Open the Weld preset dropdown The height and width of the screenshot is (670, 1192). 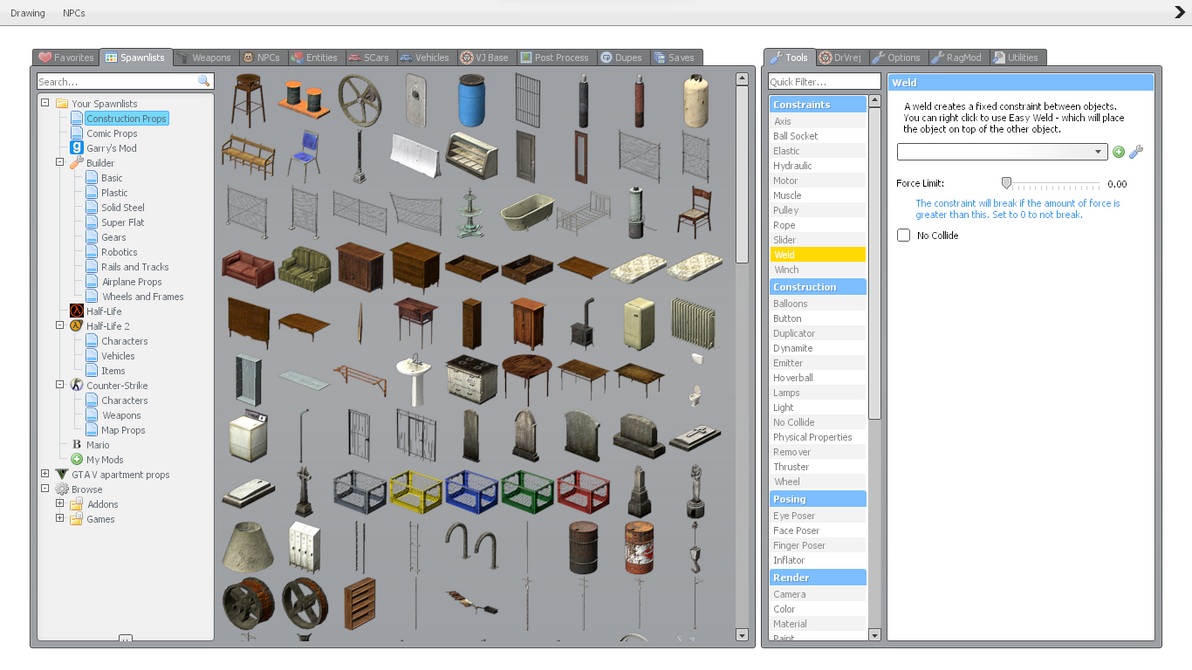click(x=1001, y=151)
